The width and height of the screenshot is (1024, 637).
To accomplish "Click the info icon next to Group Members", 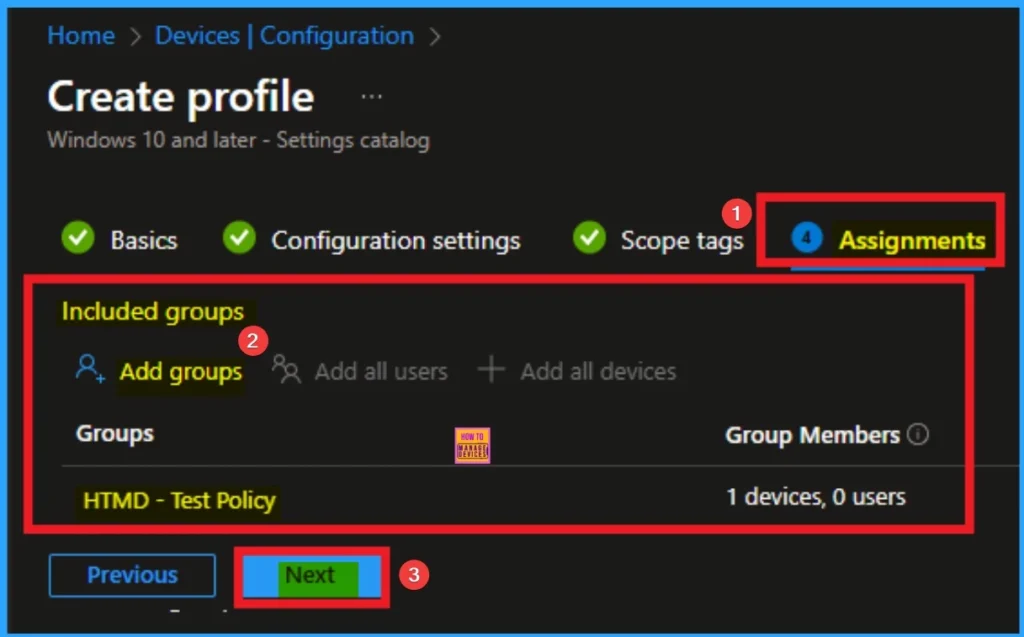I will point(918,434).
